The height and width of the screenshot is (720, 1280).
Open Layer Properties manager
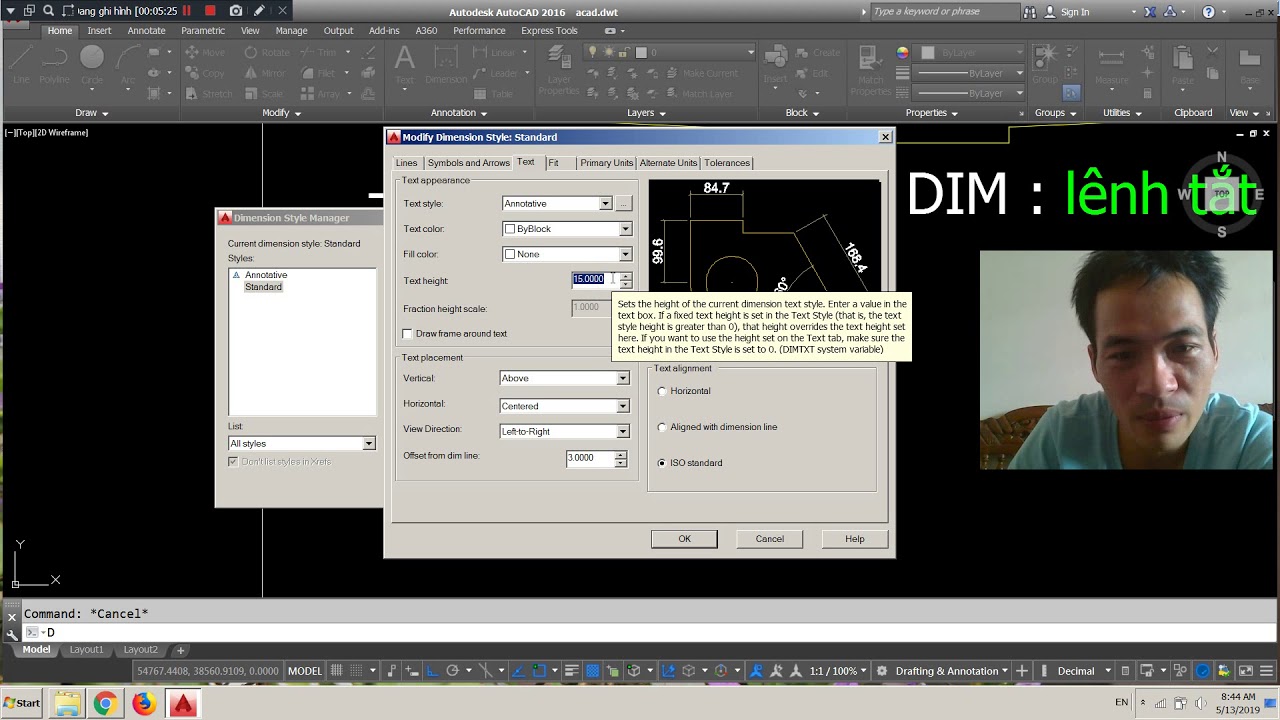point(559,70)
